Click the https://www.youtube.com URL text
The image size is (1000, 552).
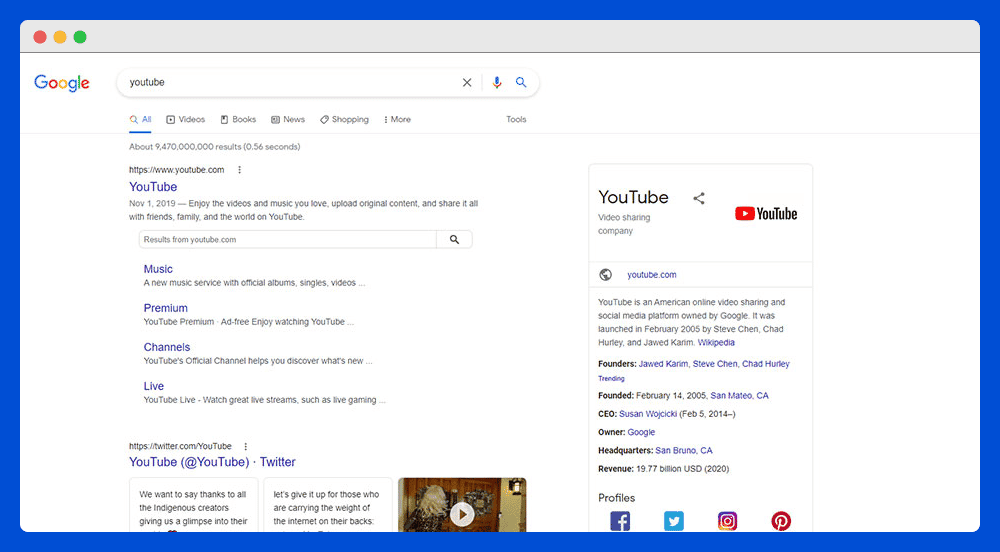click(177, 170)
